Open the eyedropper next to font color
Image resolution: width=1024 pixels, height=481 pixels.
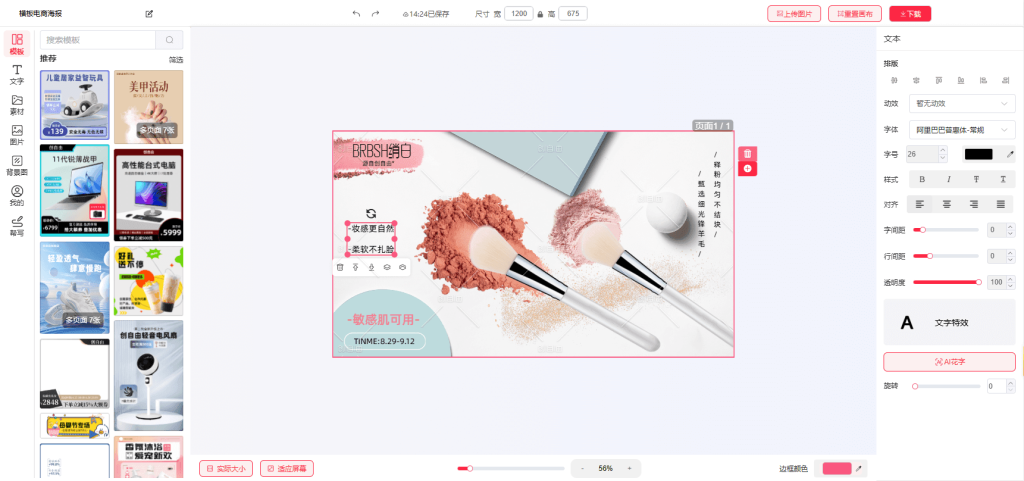tap(1009, 154)
